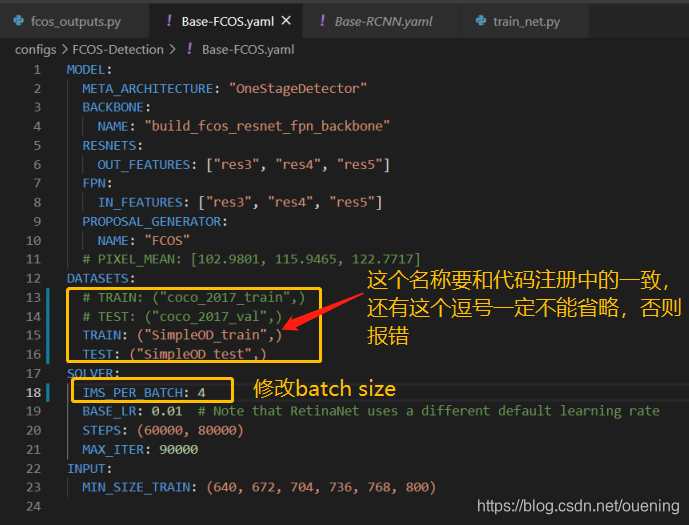
Task: Click the RetinaNet comment on line 19
Action: click(x=428, y=411)
